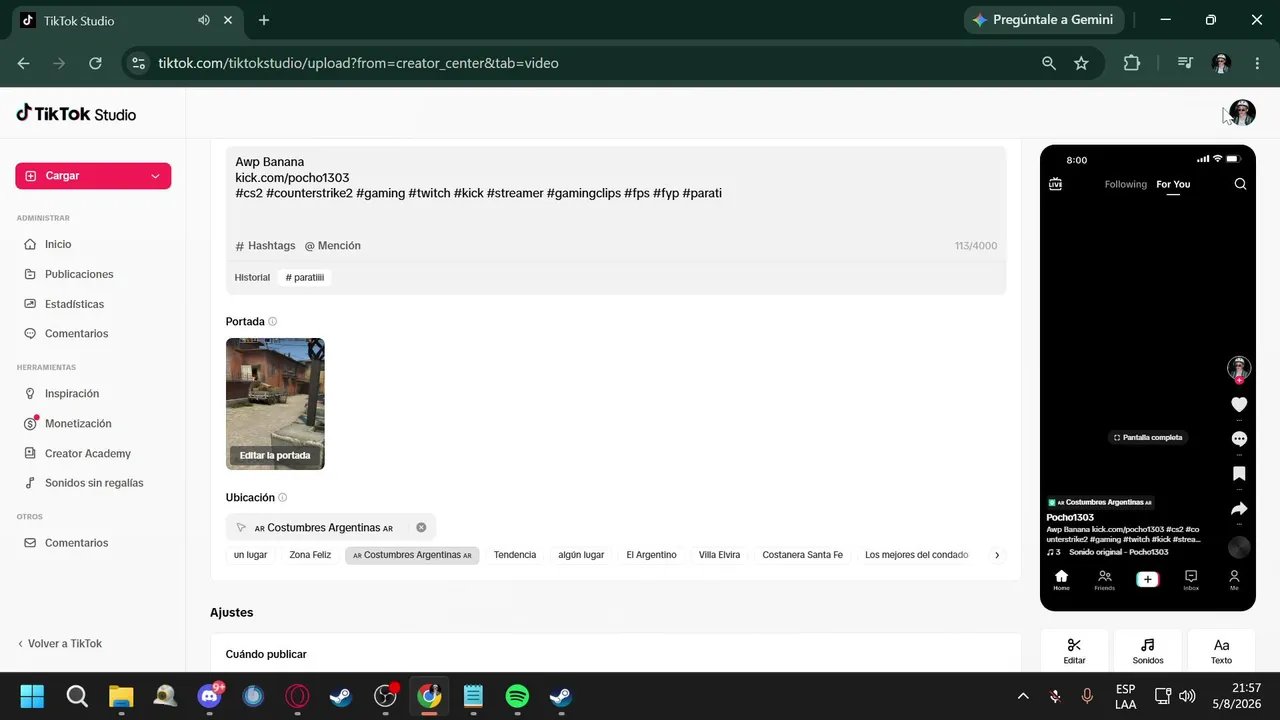This screenshot has width=1280, height=720.
Task: Insert a mention with the Mención button
Action: (333, 246)
